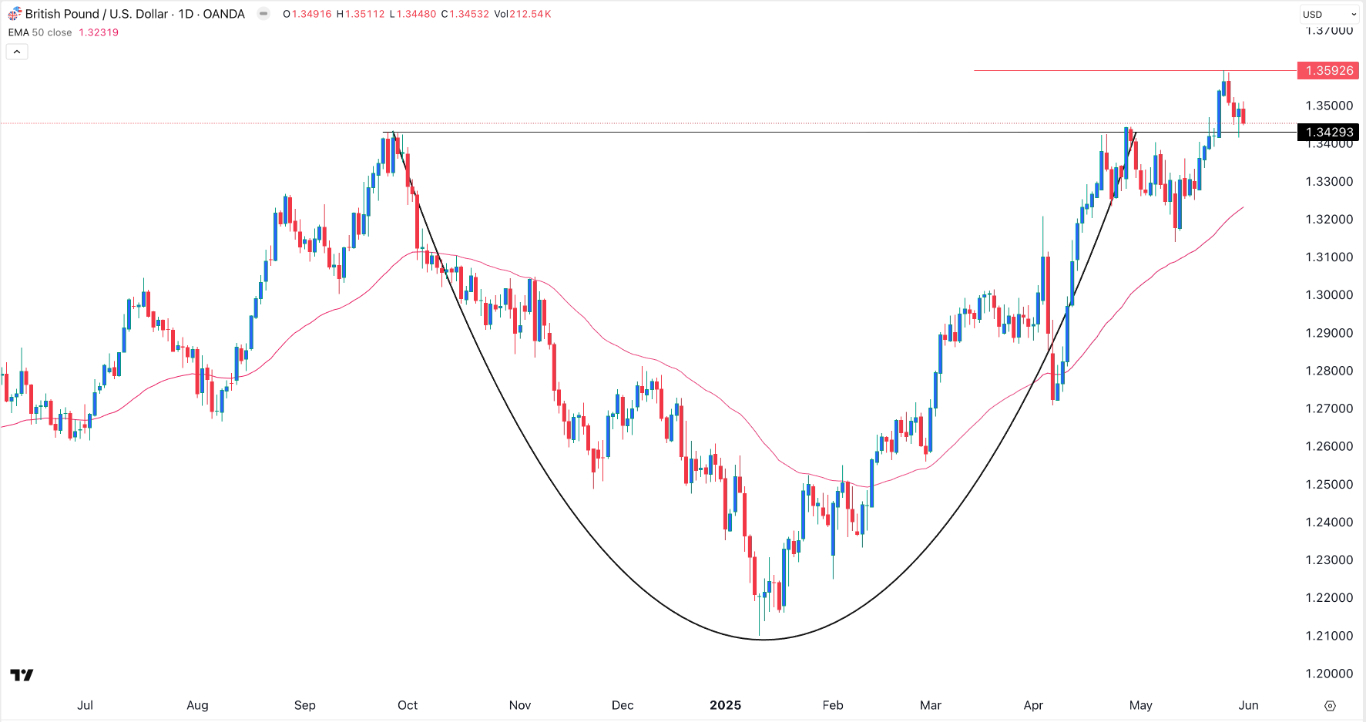The width and height of the screenshot is (1366, 722).
Task: Click the 1.20000 price axis label
Action: 1329,674
